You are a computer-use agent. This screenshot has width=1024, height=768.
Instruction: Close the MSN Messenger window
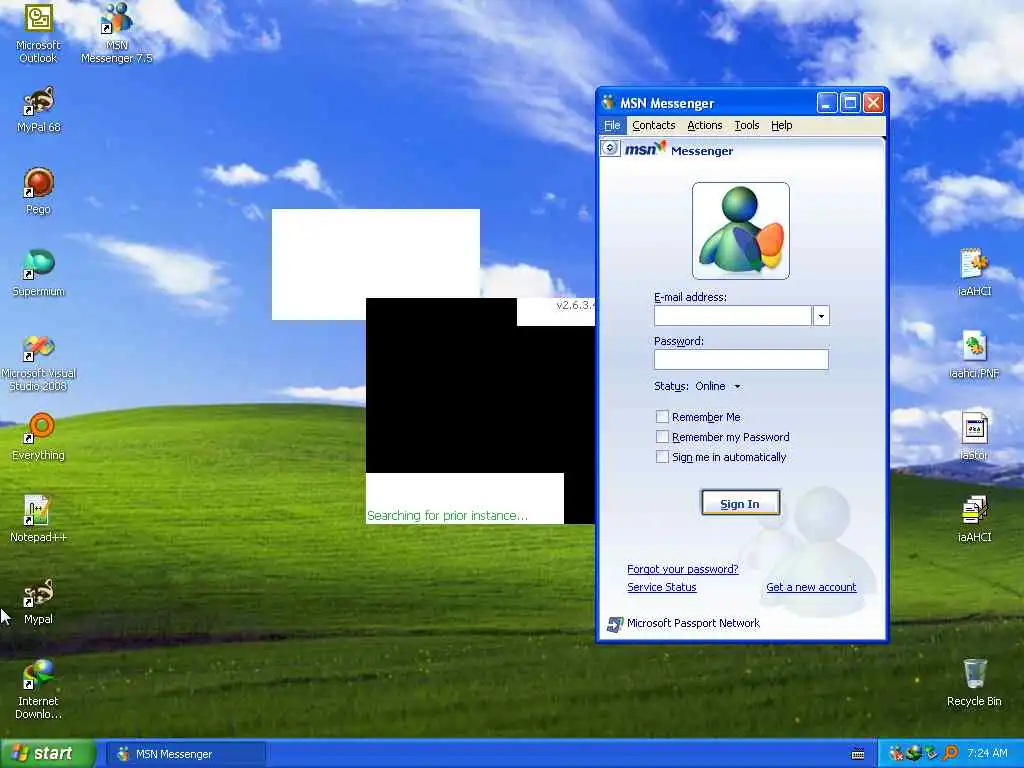pos(873,103)
